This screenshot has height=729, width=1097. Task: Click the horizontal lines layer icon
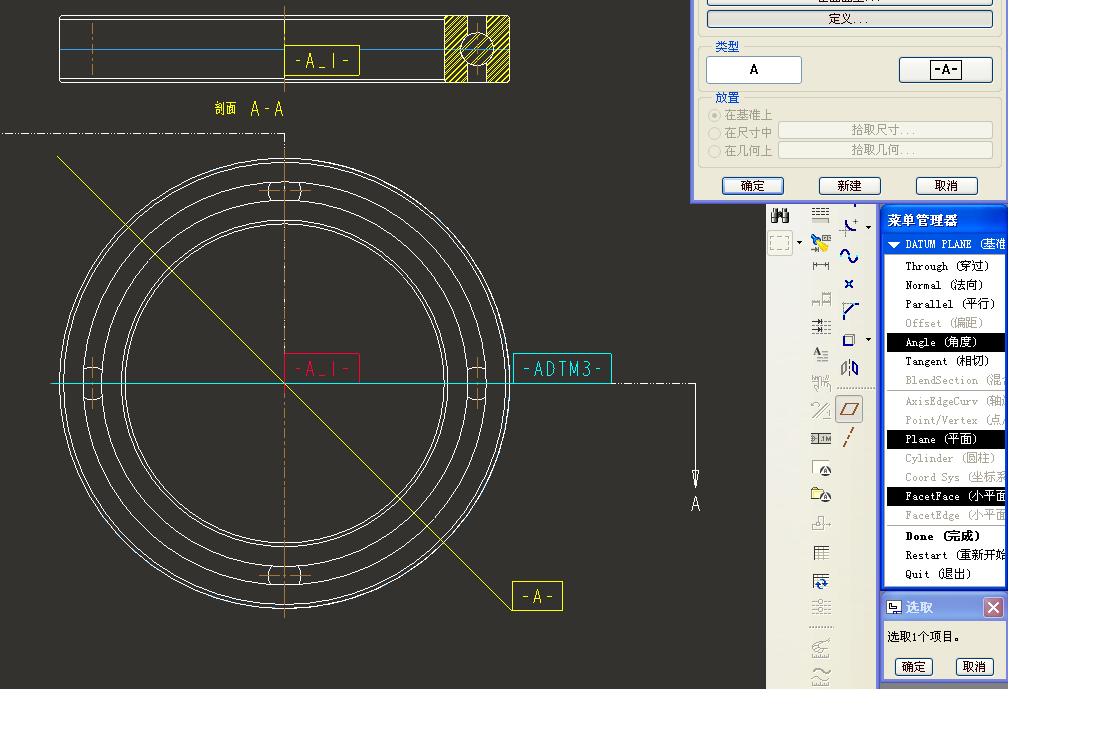pos(821,214)
